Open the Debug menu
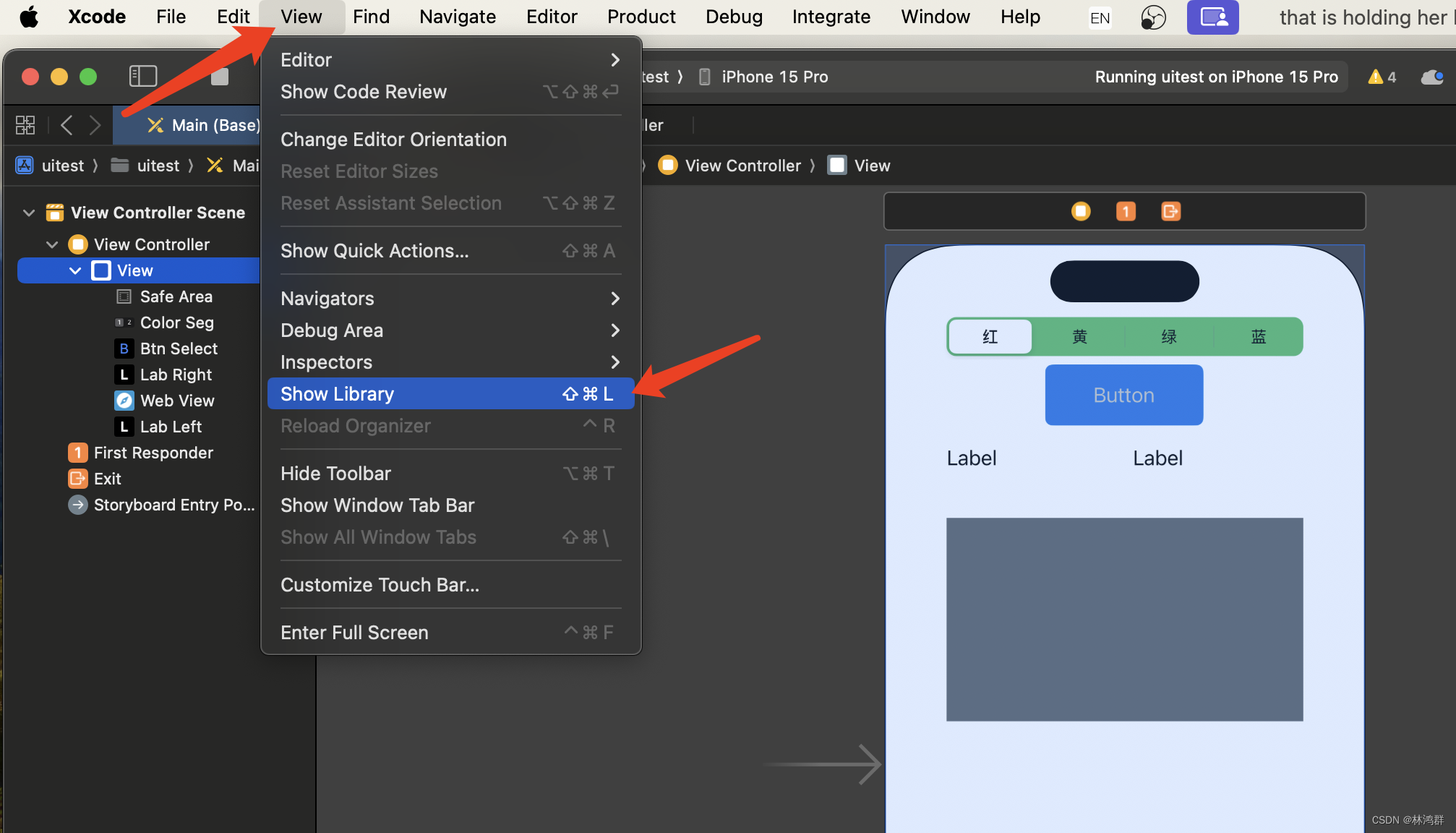This screenshot has width=1456, height=833. (x=734, y=17)
